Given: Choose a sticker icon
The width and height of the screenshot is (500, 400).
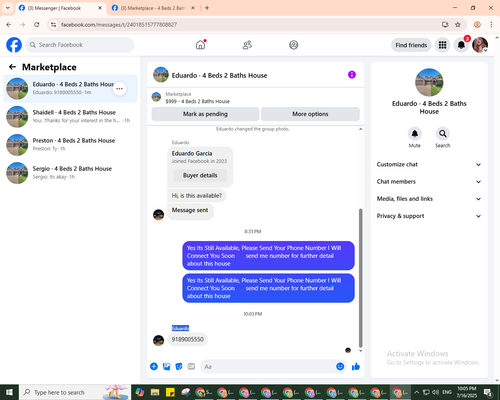Looking at the screenshot, I should (x=179, y=367).
